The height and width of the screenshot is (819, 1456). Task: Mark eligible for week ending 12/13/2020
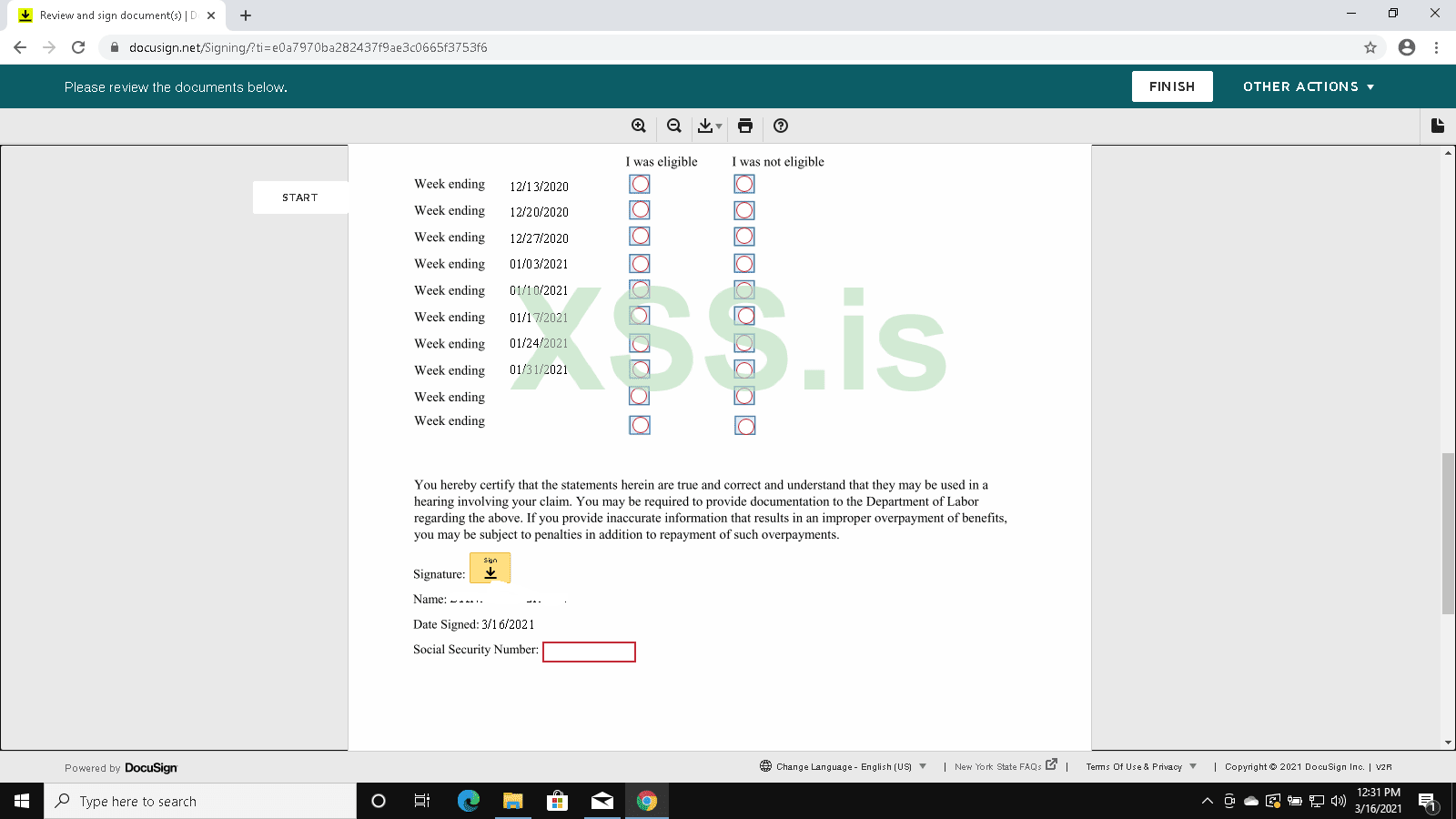[641, 184]
